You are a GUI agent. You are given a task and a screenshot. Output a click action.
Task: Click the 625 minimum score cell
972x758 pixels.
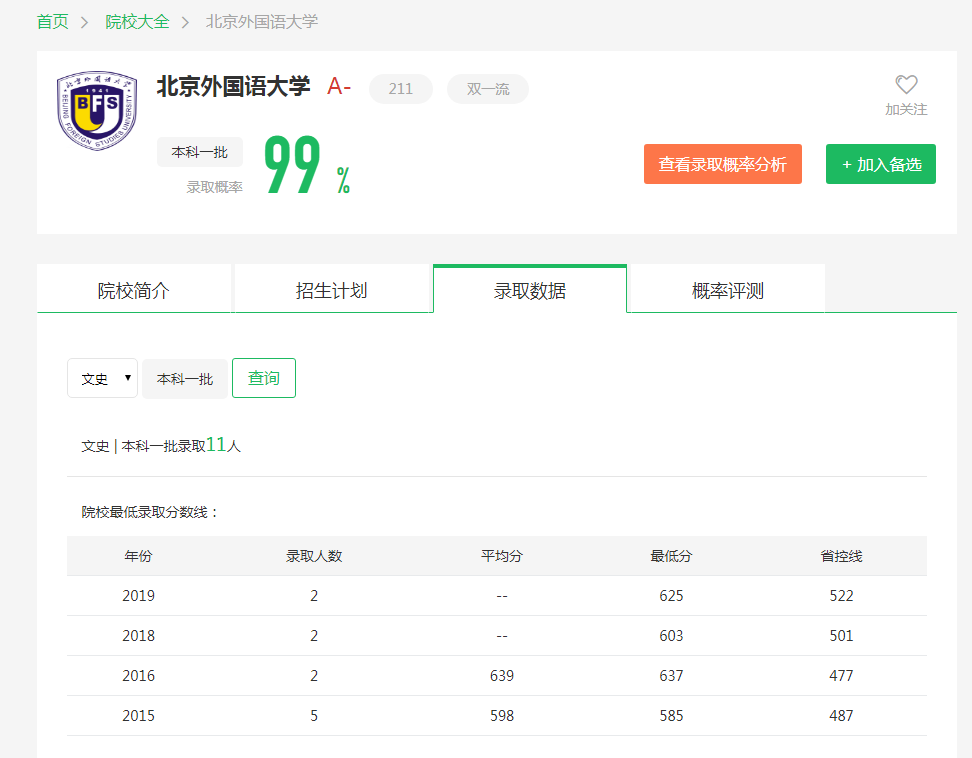[671, 596]
